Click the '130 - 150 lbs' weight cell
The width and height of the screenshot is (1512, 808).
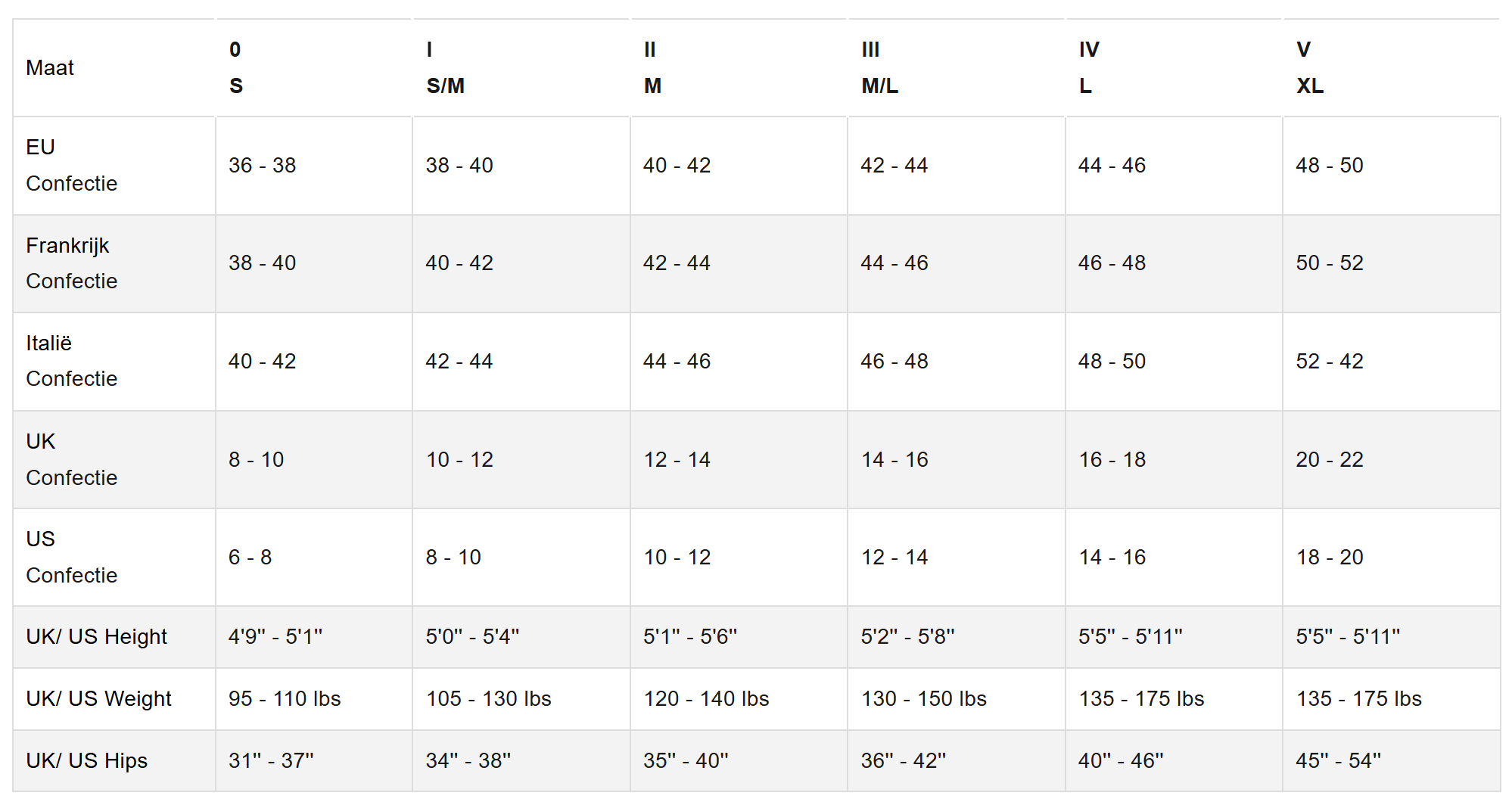(923, 698)
